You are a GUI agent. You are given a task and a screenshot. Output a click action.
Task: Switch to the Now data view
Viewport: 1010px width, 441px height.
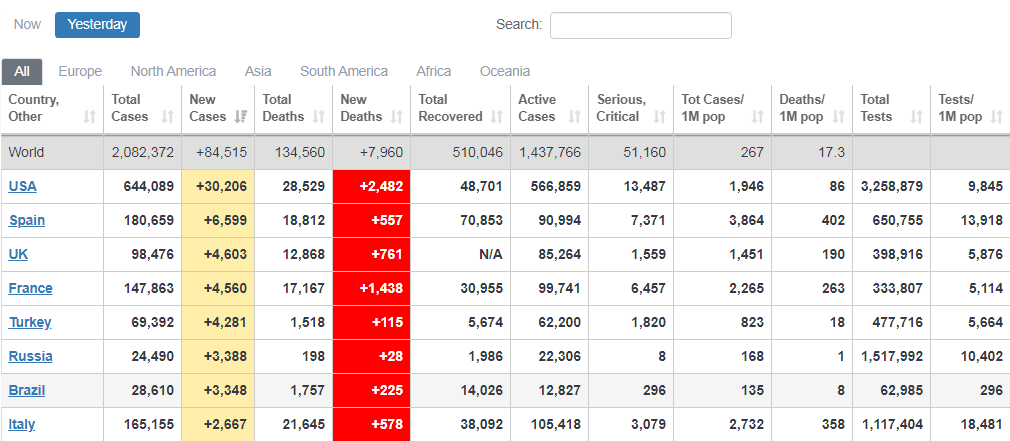click(x=28, y=25)
